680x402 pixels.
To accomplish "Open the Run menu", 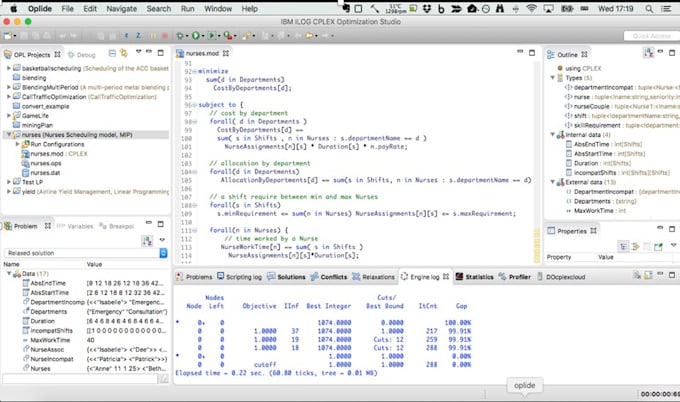I will 187,9.
